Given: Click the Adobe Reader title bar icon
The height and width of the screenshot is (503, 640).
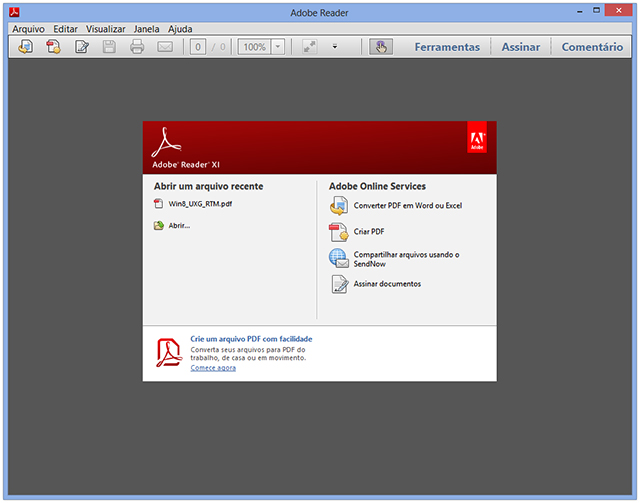Looking at the screenshot, I should [x=15, y=12].
